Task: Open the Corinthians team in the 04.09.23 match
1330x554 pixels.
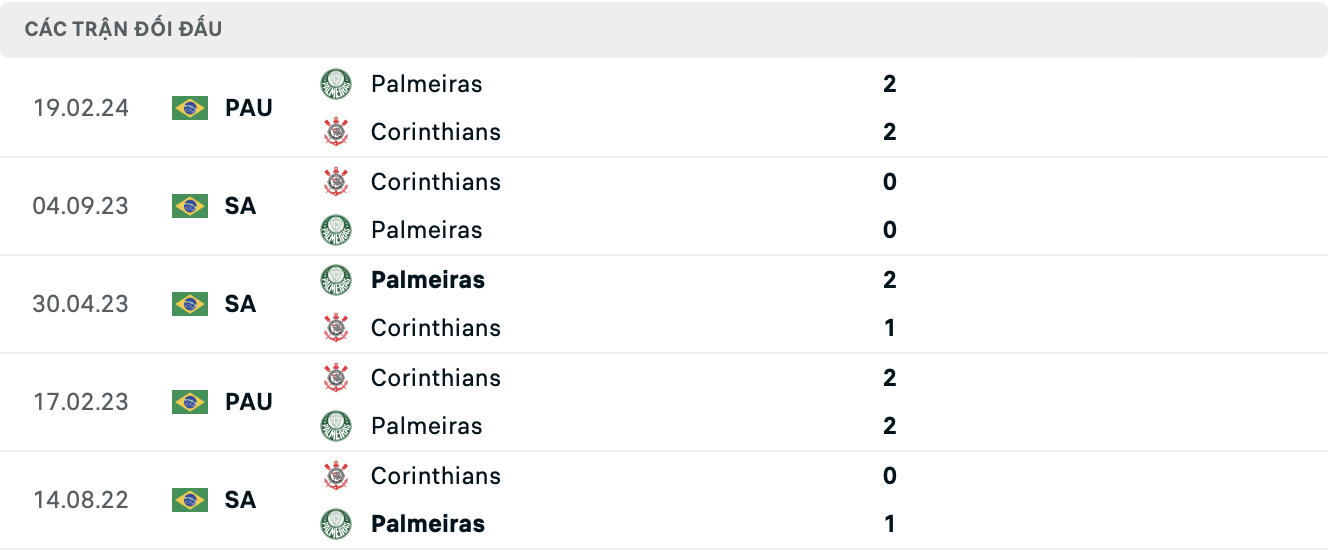Action: [436, 182]
